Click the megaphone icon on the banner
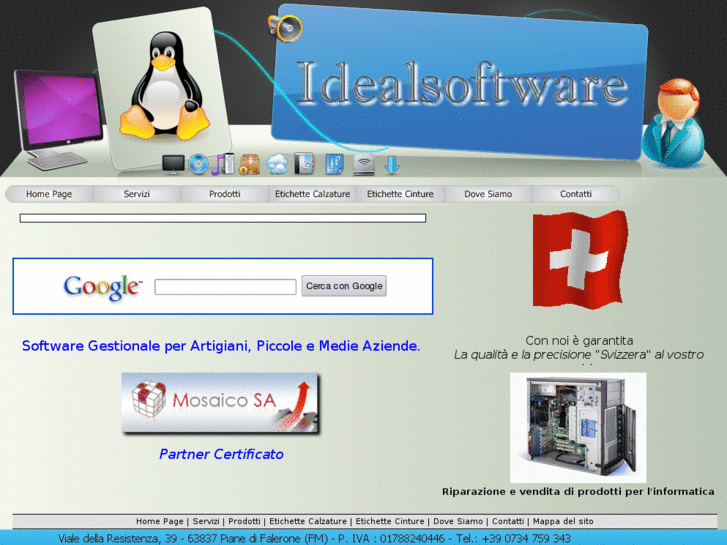The height and width of the screenshot is (545, 727). [285, 27]
